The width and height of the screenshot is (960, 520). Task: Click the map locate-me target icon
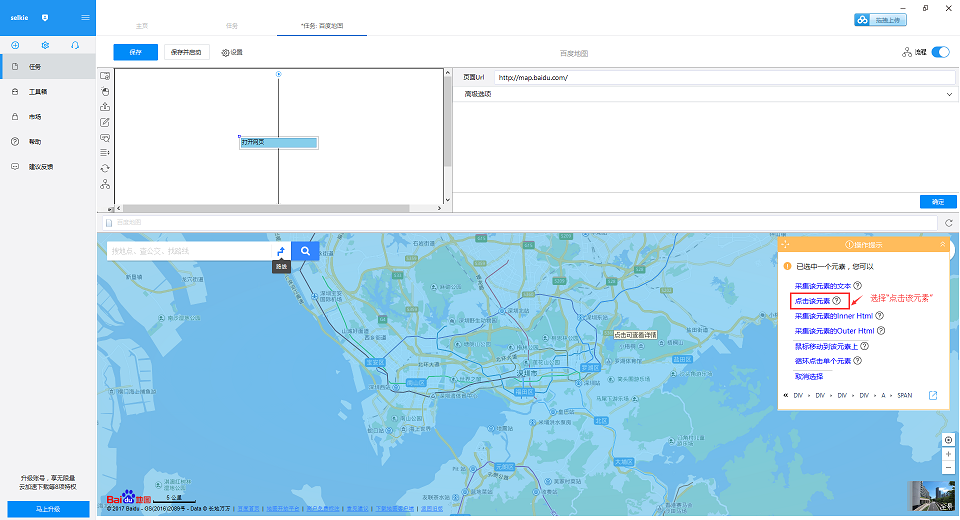(948, 440)
